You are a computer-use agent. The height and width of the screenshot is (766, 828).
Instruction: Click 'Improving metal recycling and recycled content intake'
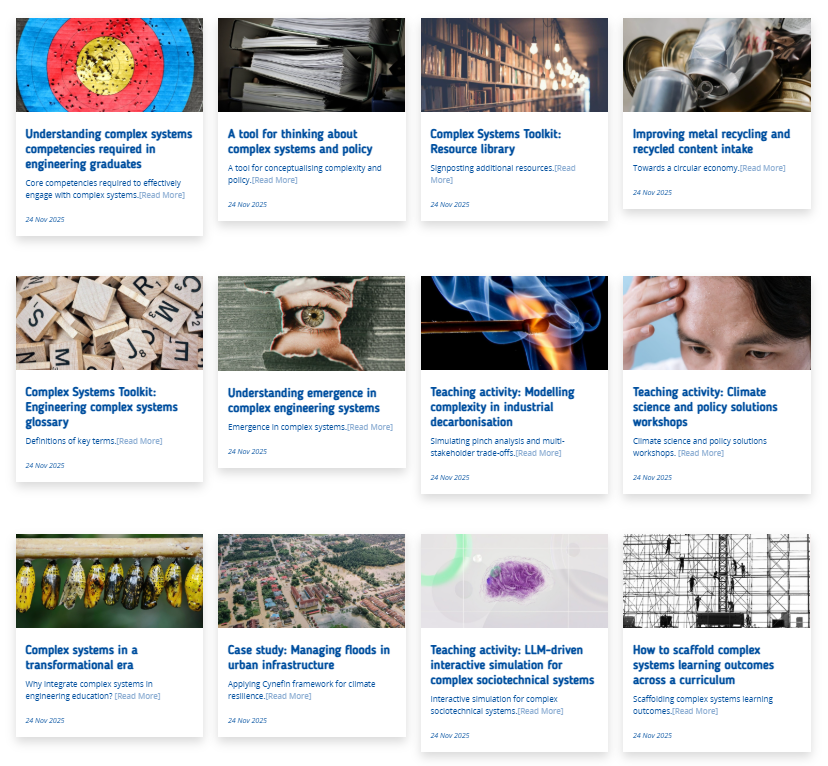pos(710,141)
